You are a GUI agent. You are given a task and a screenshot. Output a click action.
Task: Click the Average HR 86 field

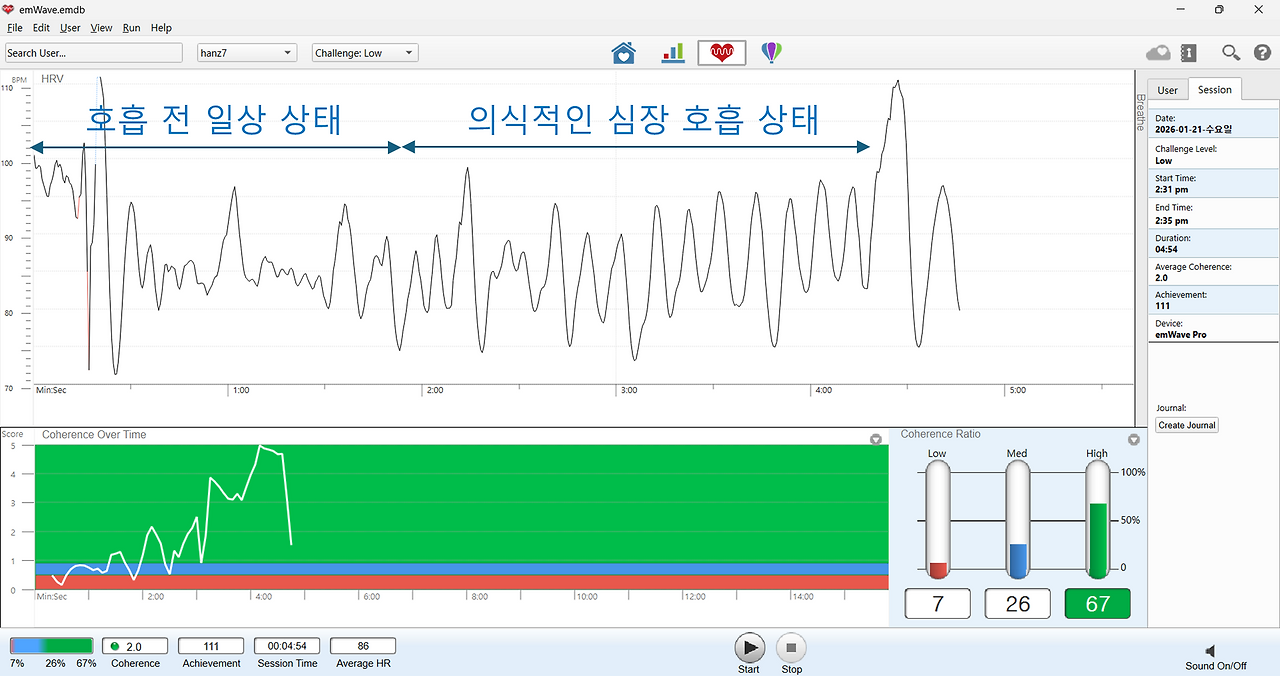(363, 646)
